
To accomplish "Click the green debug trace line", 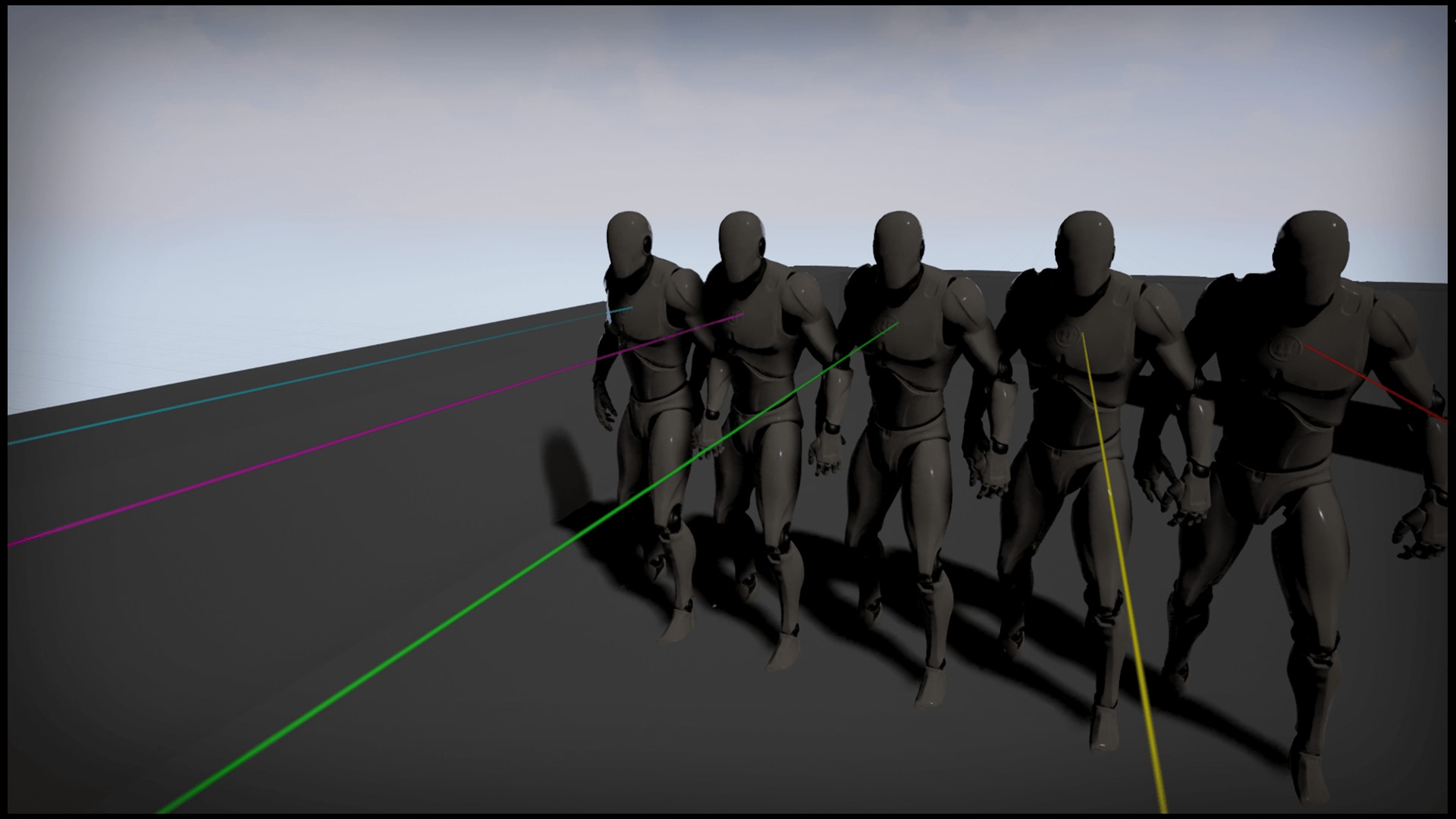I will click(529, 567).
